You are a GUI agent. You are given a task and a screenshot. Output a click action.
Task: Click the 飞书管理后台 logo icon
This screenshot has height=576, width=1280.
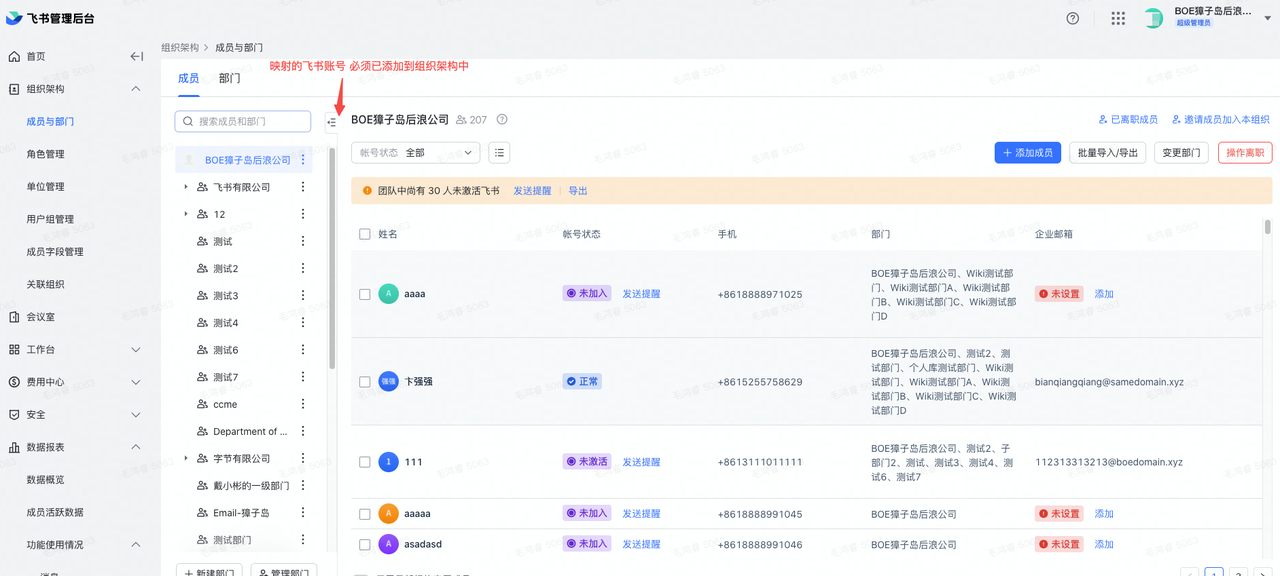(14, 18)
